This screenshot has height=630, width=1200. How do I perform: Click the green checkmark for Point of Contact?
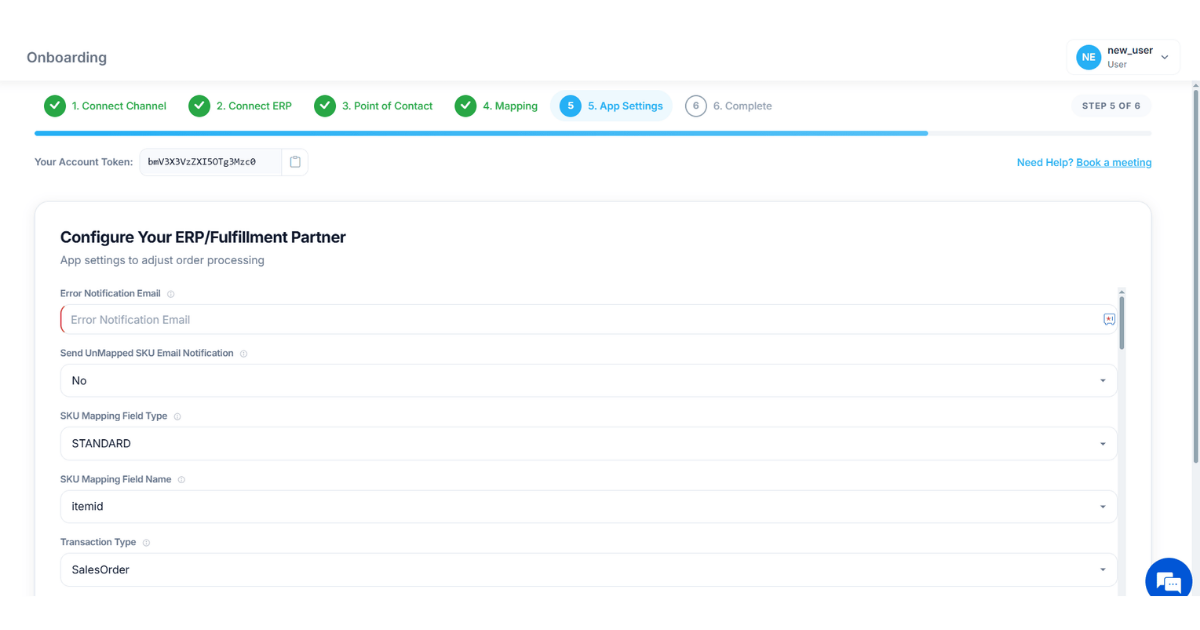tap(324, 106)
